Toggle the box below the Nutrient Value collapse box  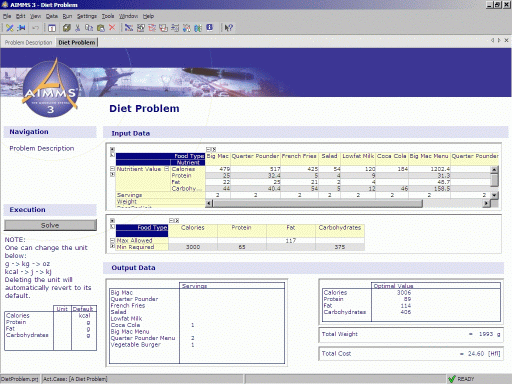(113, 175)
